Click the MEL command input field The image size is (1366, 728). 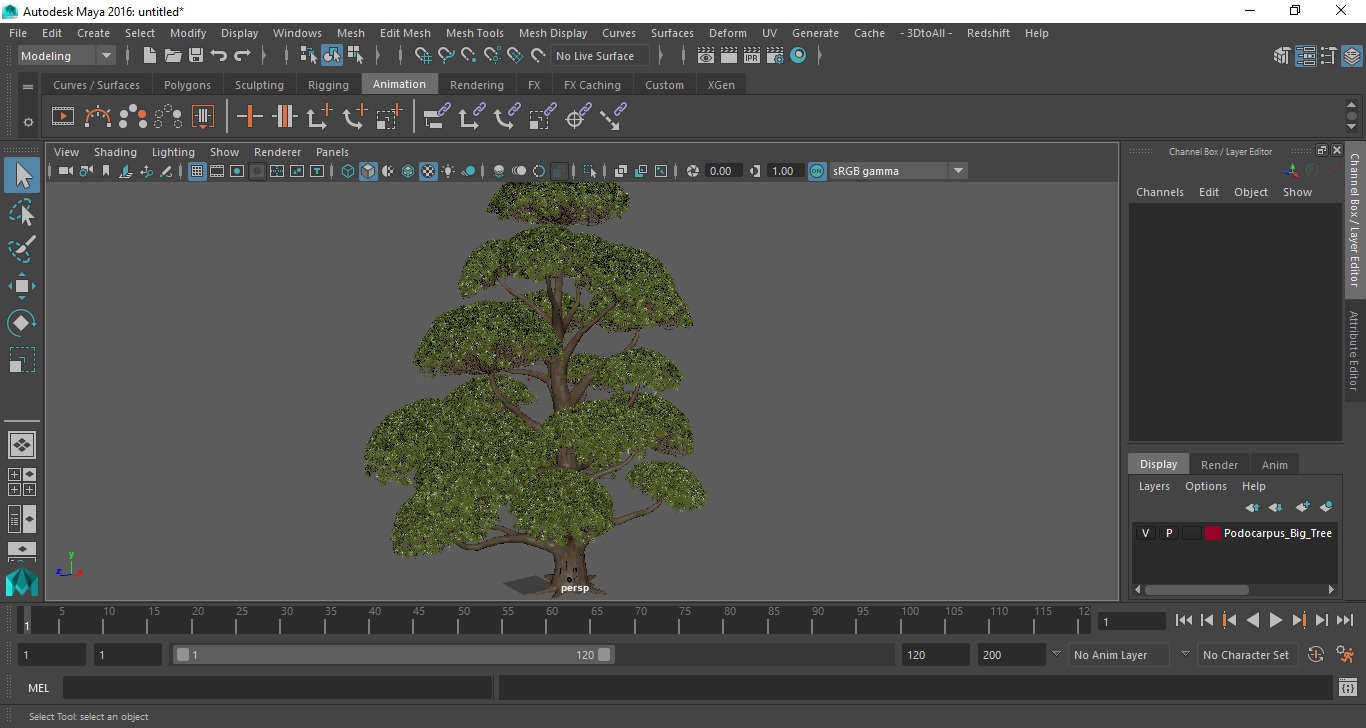[277, 688]
